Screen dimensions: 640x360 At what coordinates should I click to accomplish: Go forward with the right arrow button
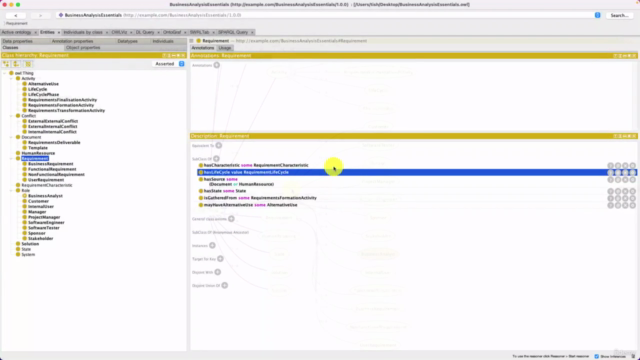point(40,16)
